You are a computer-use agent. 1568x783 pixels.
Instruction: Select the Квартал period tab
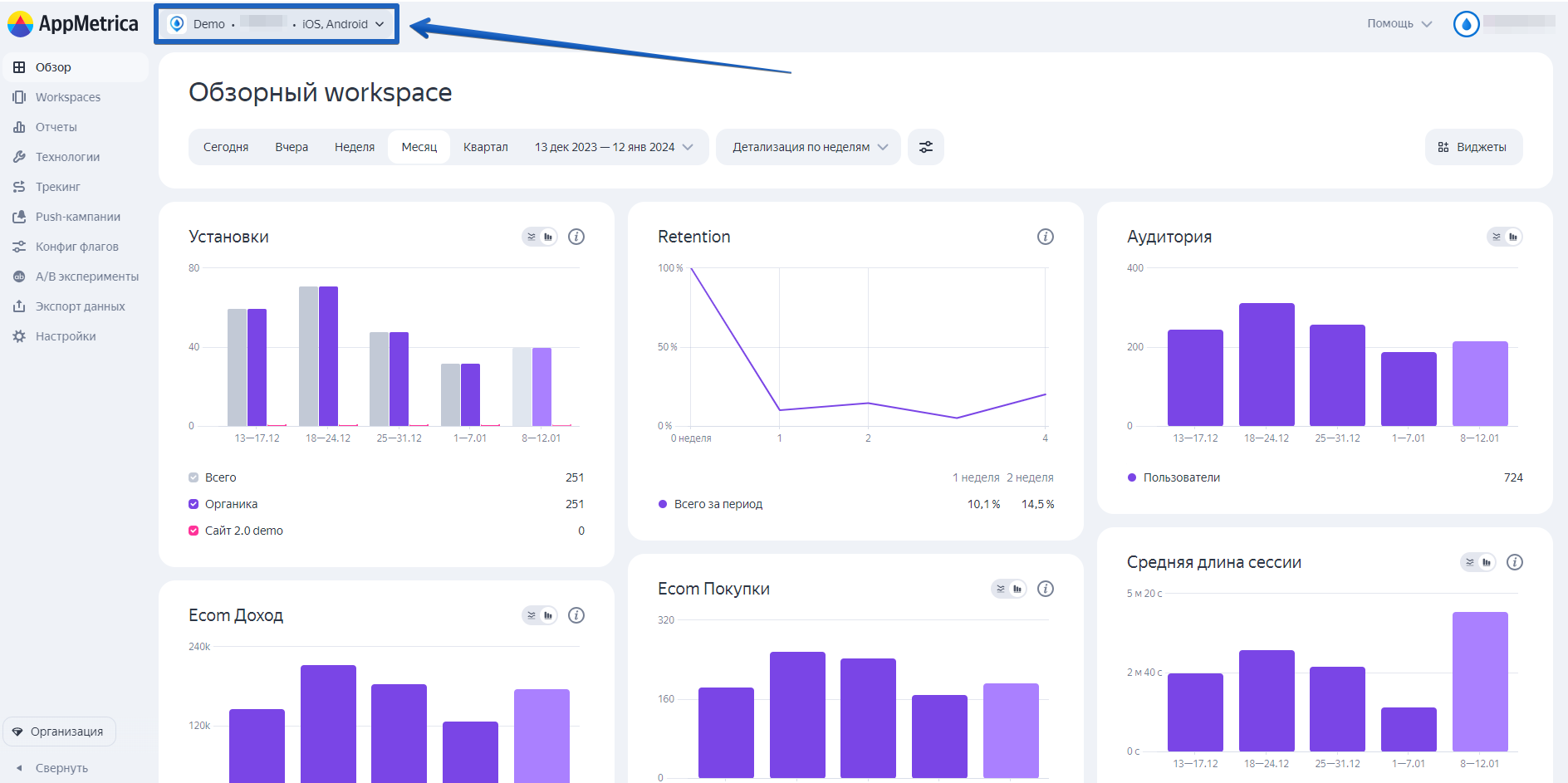point(486,147)
